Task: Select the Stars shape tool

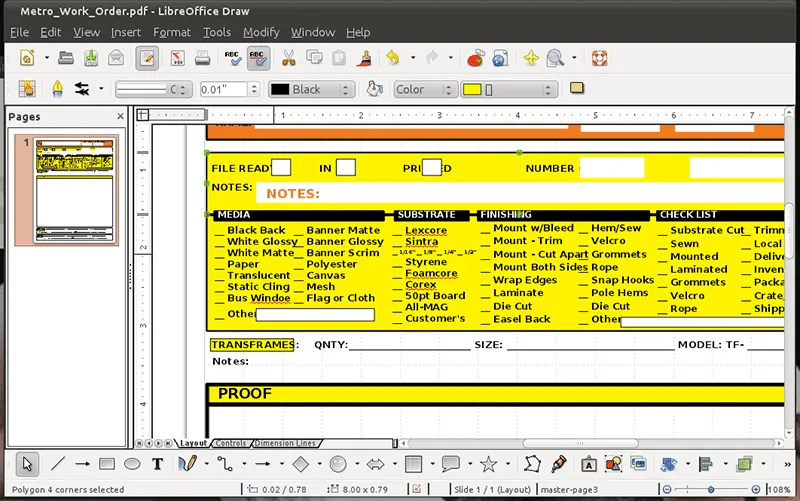Action: pos(488,464)
